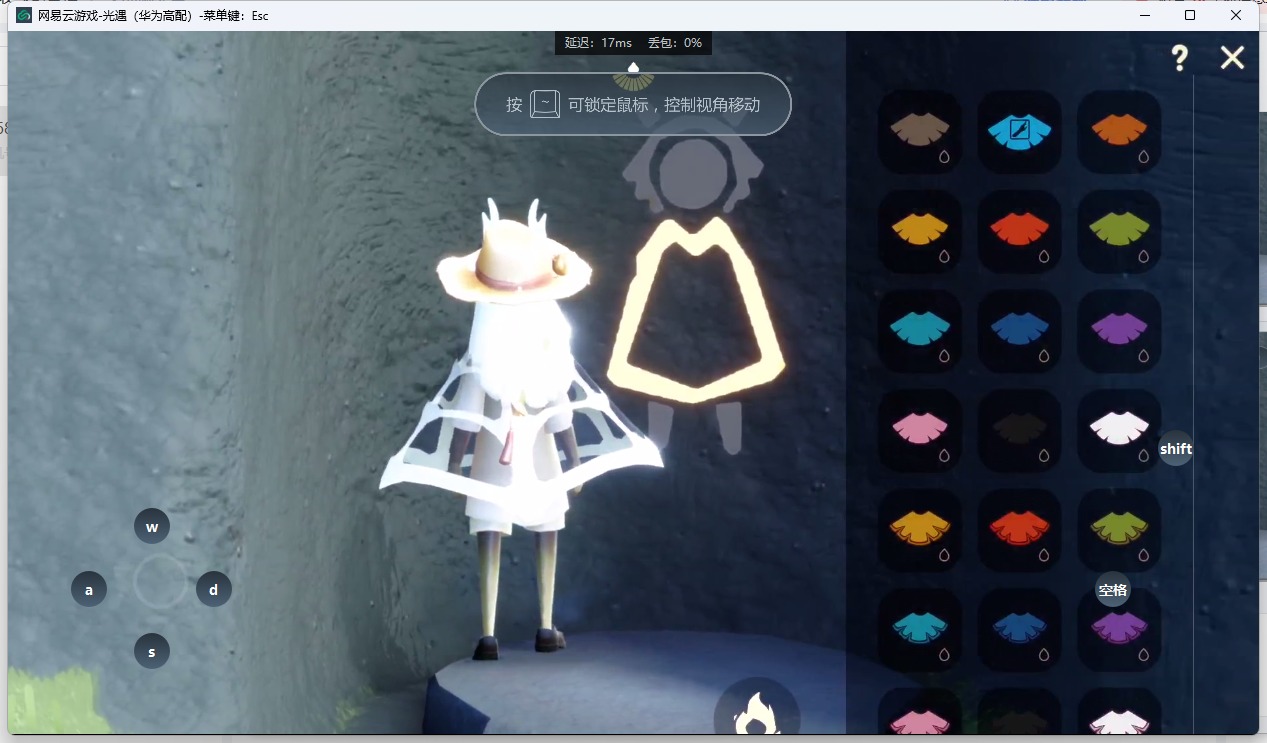Click the virtual W key

(152, 527)
